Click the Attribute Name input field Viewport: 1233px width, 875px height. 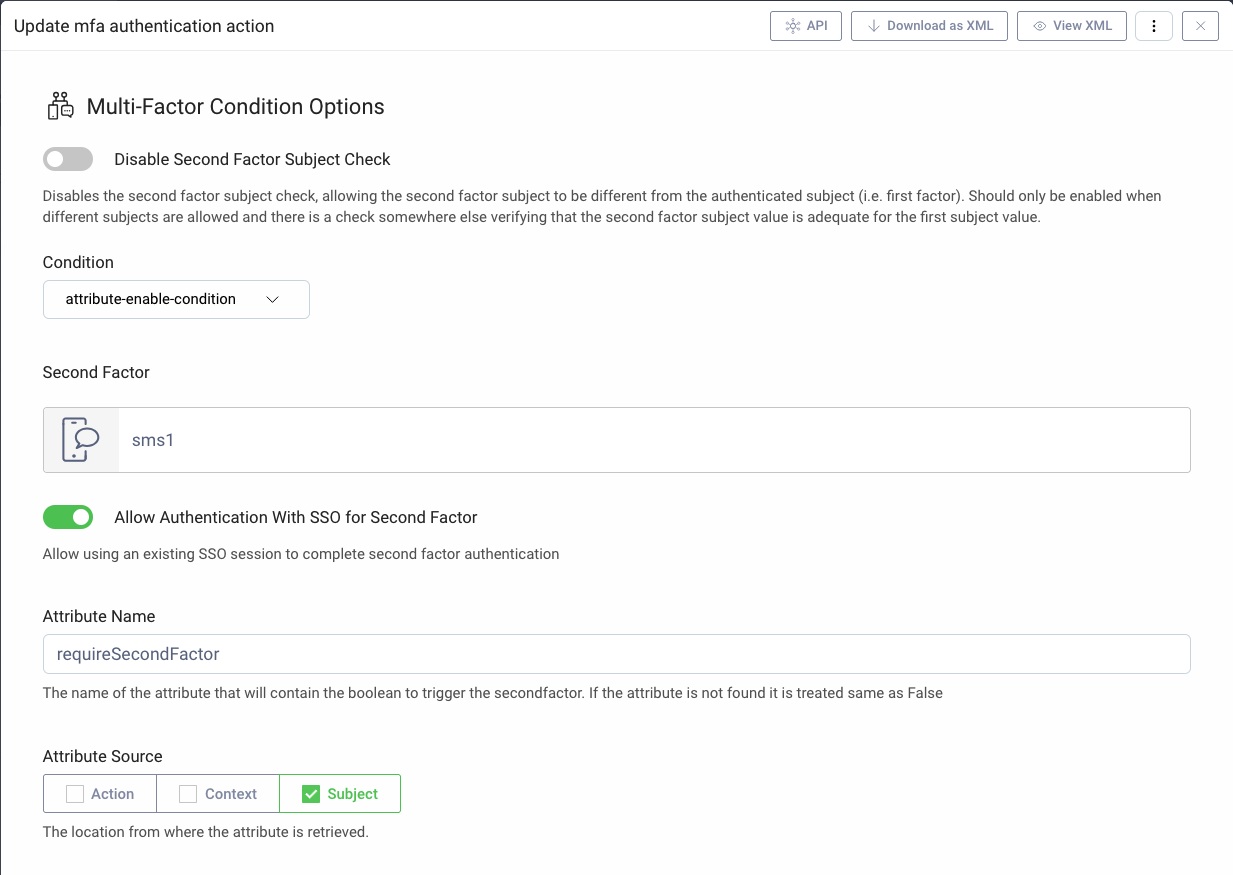click(x=616, y=654)
